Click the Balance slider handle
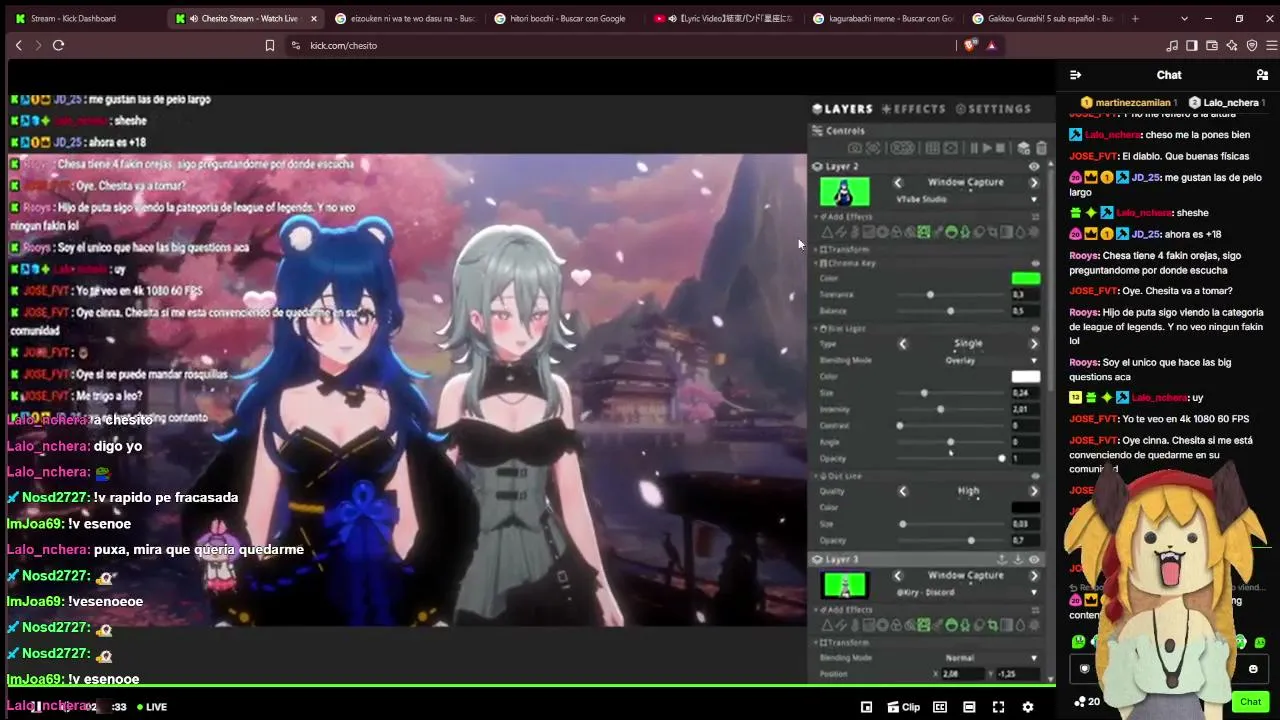The image size is (1280, 720). coord(950,311)
